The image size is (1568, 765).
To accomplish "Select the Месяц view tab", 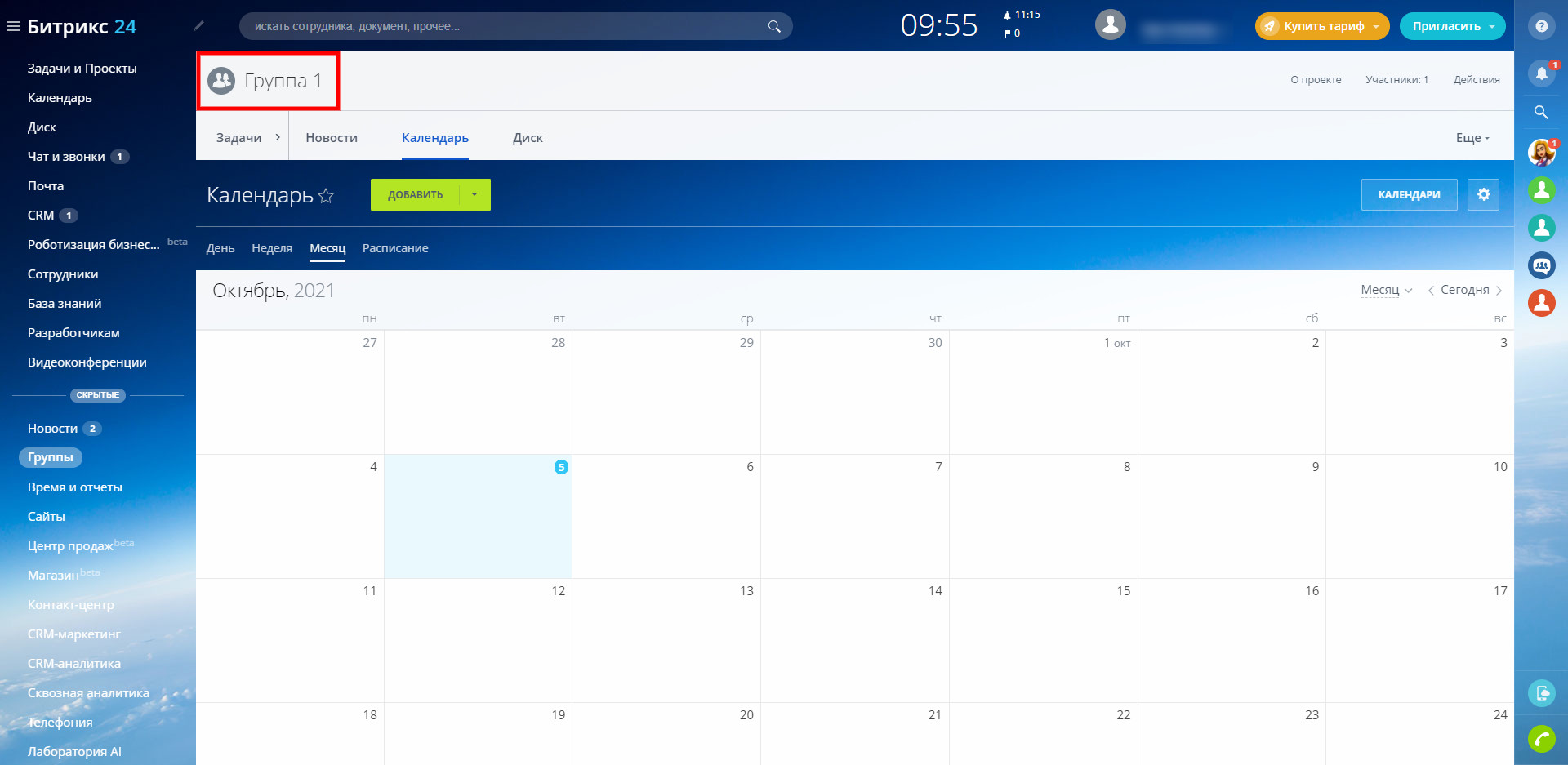I will point(327,248).
